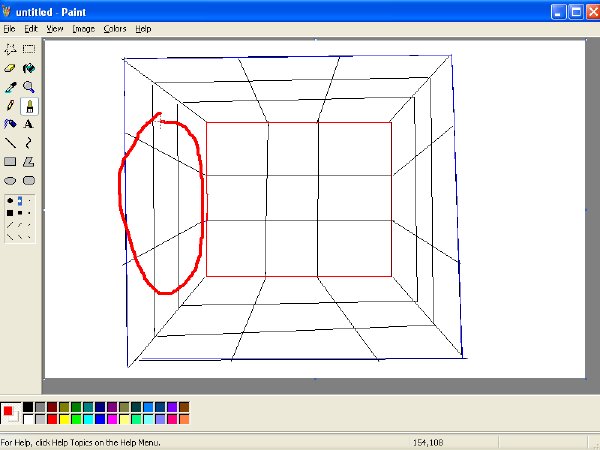Select the medium square brush shape
Screen dimensions: 600x450
(20, 213)
